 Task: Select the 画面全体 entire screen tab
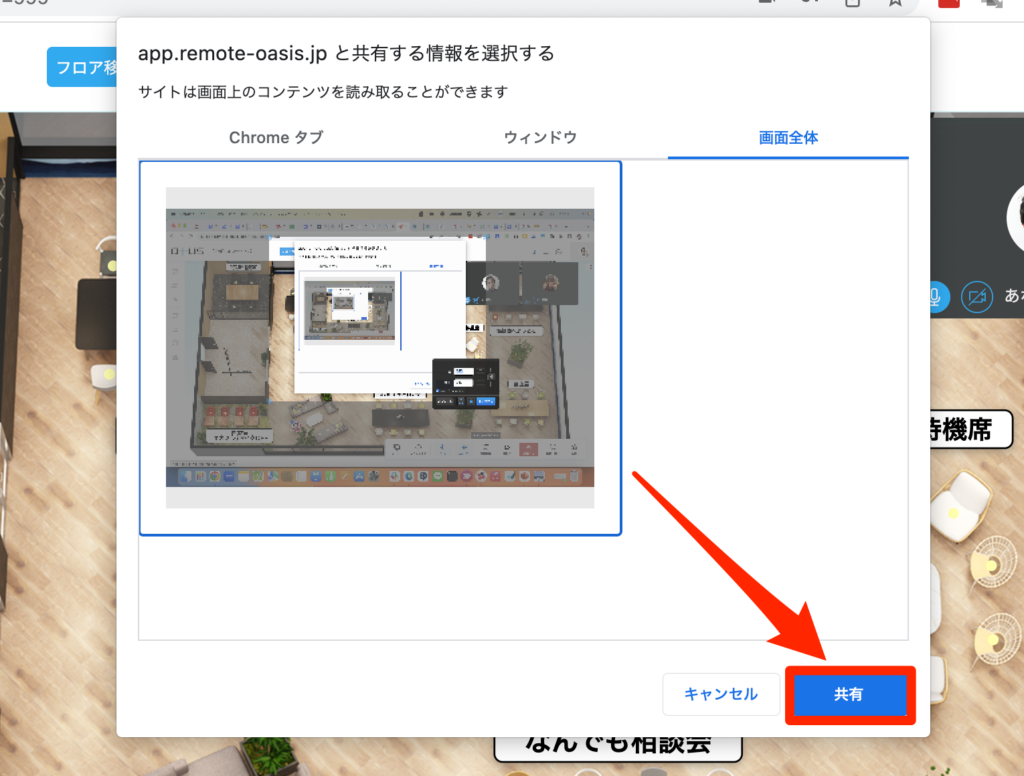(x=788, y=138)
